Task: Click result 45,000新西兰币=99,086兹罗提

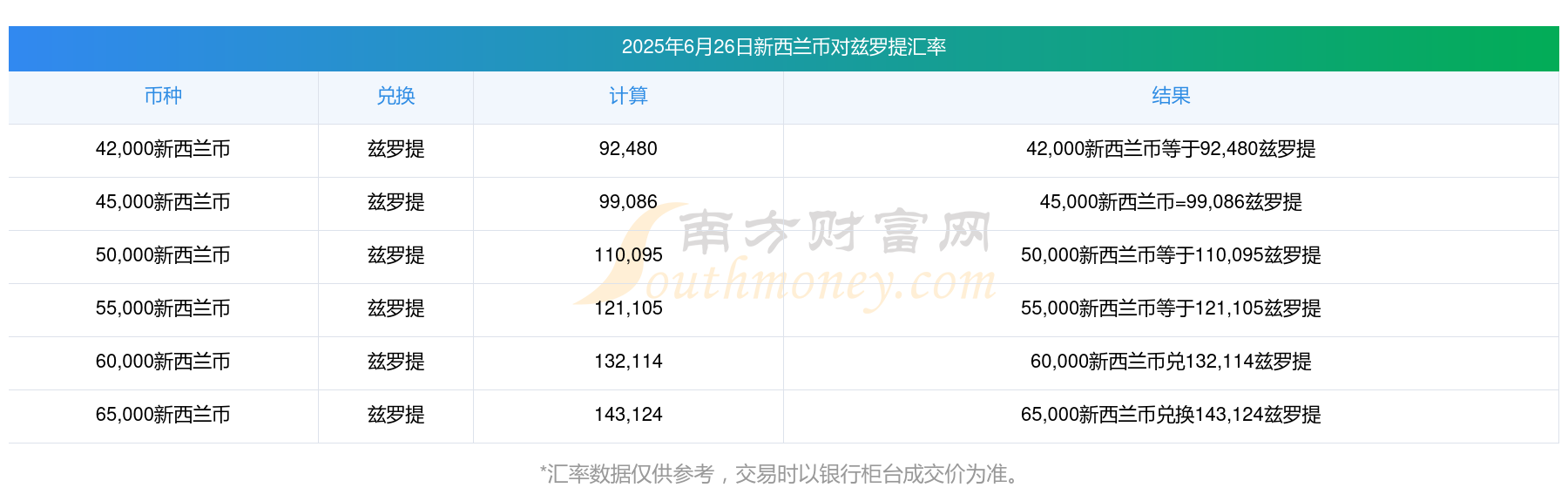Action: coord(1171,202)
